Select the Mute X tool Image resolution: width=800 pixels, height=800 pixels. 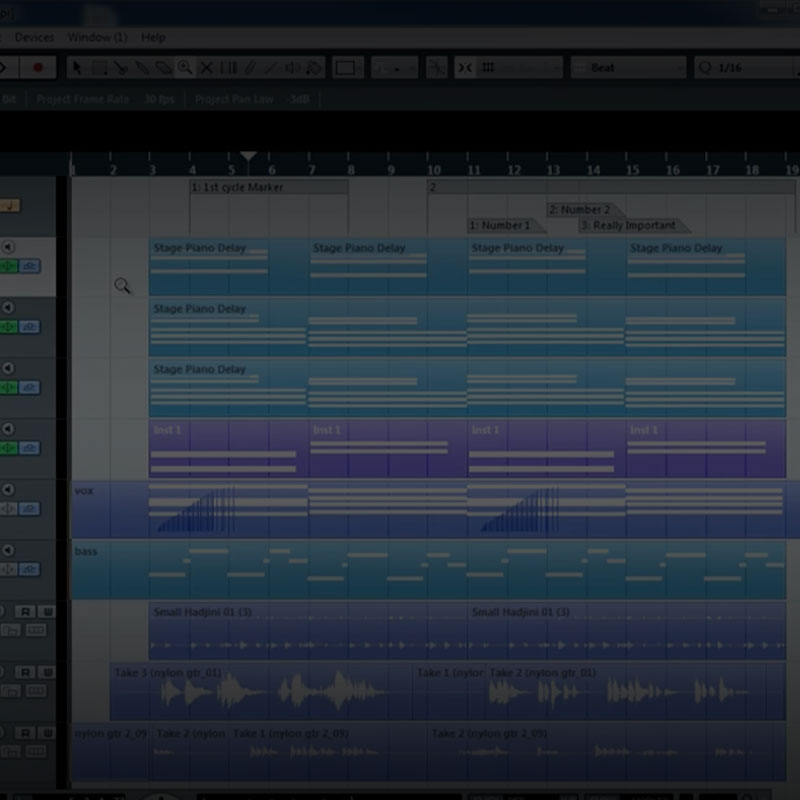point(207,67)
